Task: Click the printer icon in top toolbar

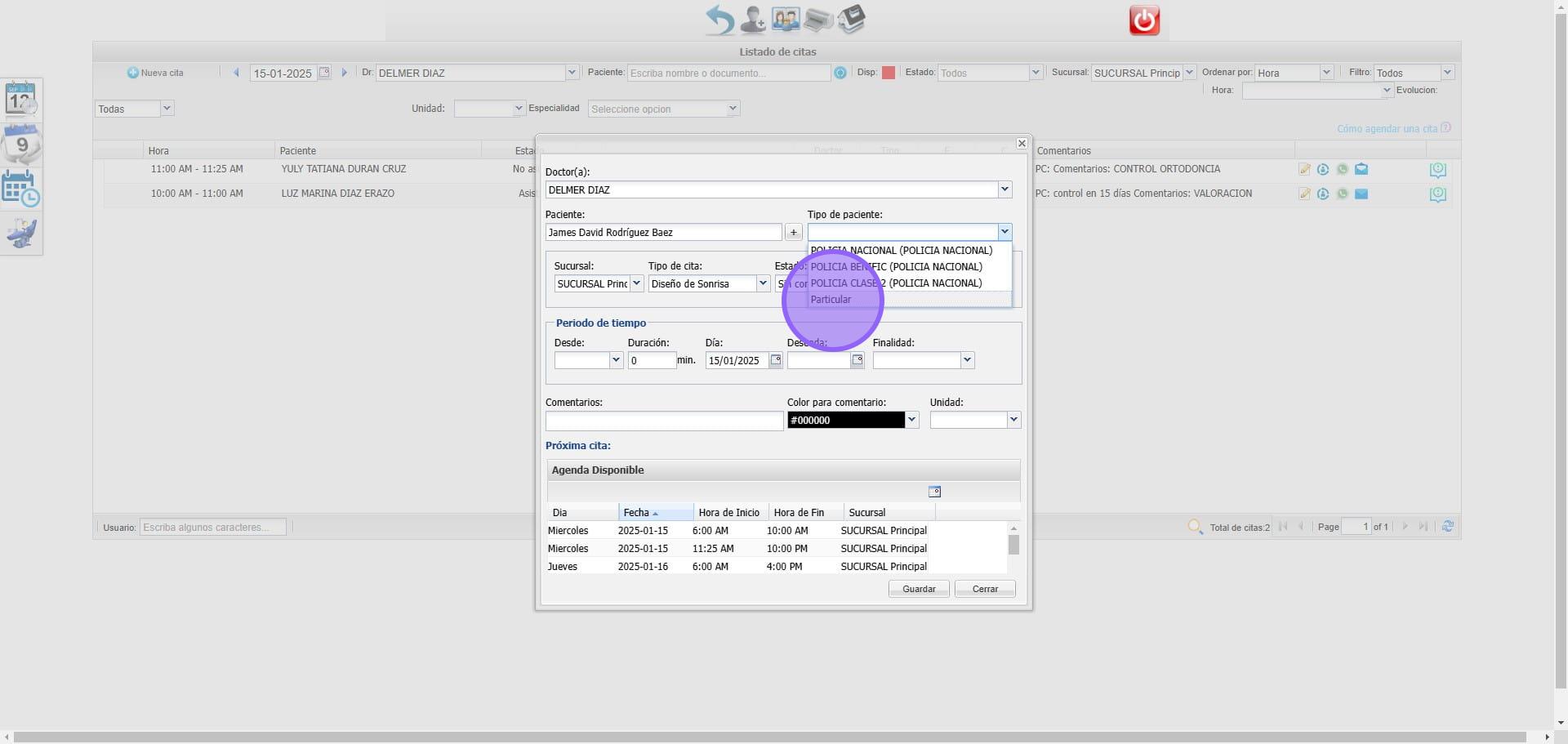Action: pos(817,20)
